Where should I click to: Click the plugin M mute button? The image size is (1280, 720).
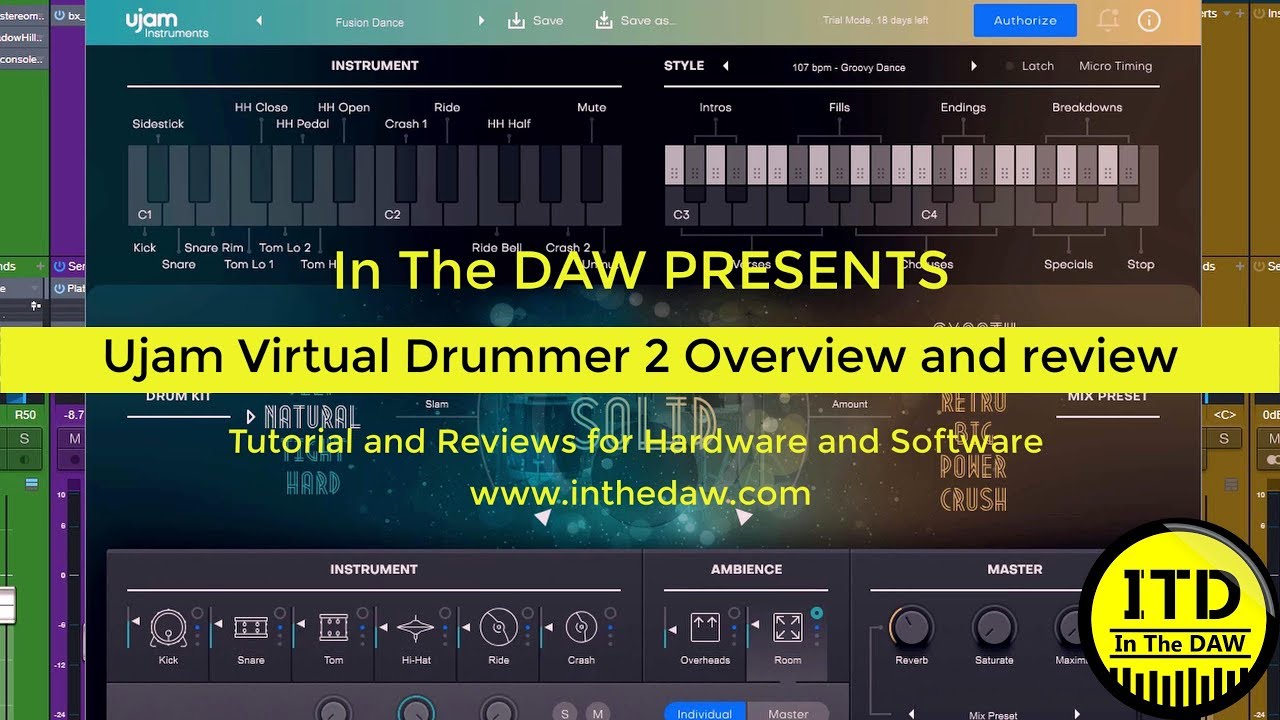coord(597,713)
